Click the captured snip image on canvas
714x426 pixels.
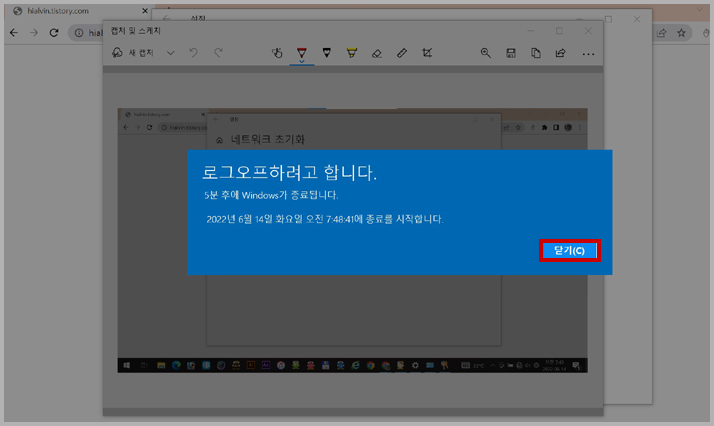click(352, 240)
